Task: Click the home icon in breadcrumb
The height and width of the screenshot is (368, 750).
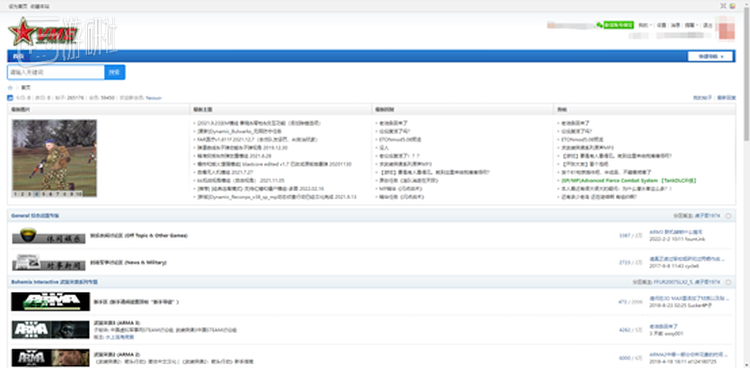Action: [x=10, y=88]
